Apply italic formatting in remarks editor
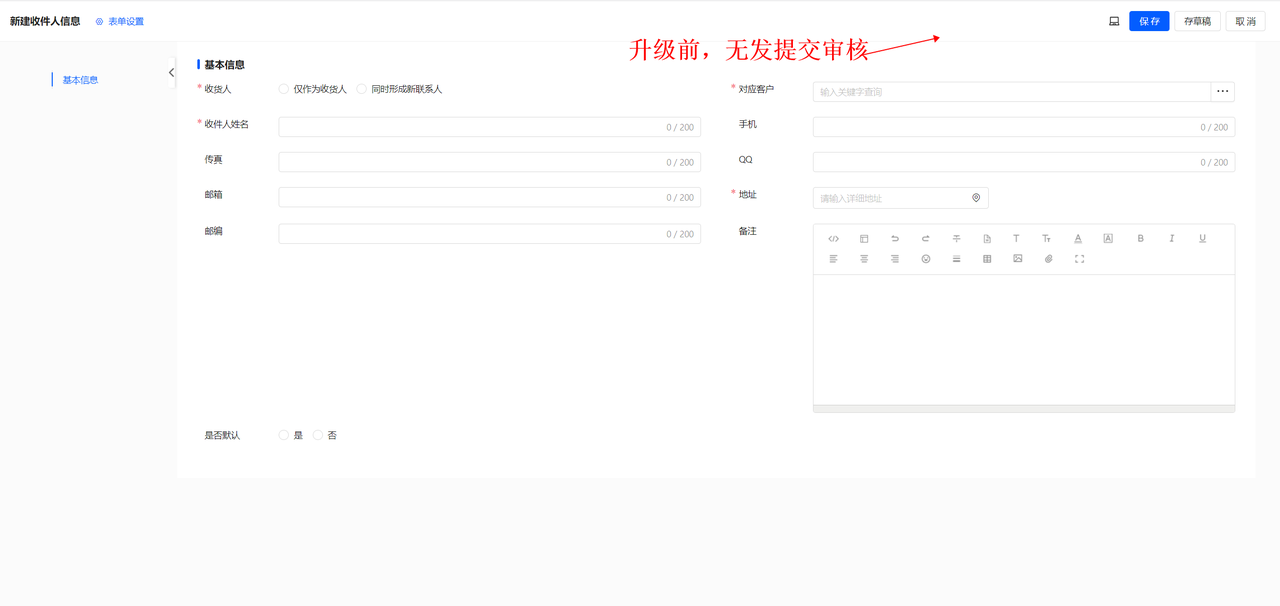This screenshot has width=1280, height=606. point(1171,239)
